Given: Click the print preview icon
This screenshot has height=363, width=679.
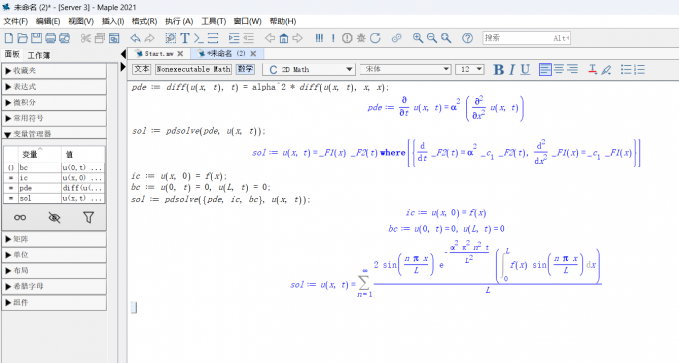Looking at the screenshot, I should (x=65, y=38).
